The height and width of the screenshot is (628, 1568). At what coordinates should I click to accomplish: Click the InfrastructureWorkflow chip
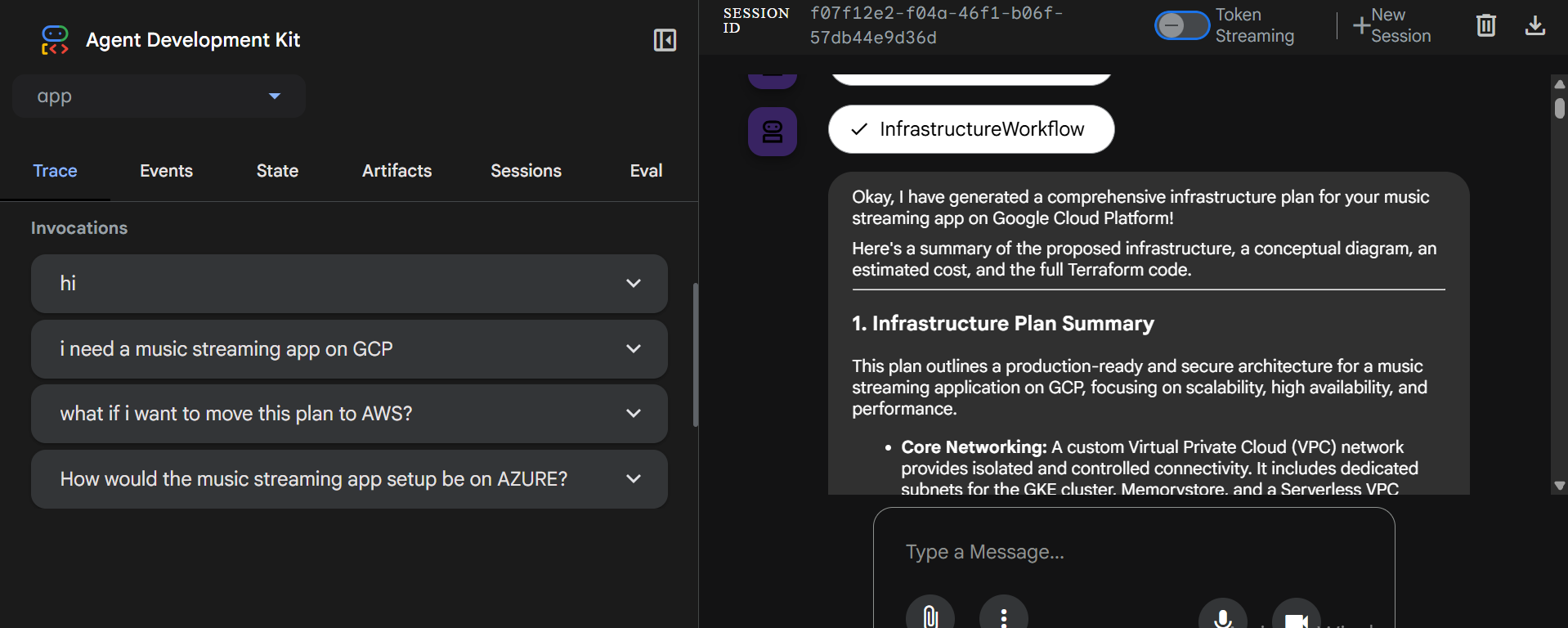click(971, 129)
